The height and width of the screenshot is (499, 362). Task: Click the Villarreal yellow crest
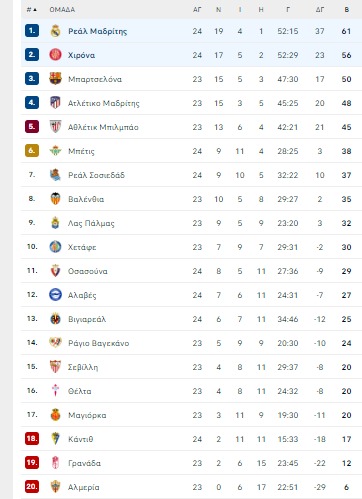tap(55, 319)
